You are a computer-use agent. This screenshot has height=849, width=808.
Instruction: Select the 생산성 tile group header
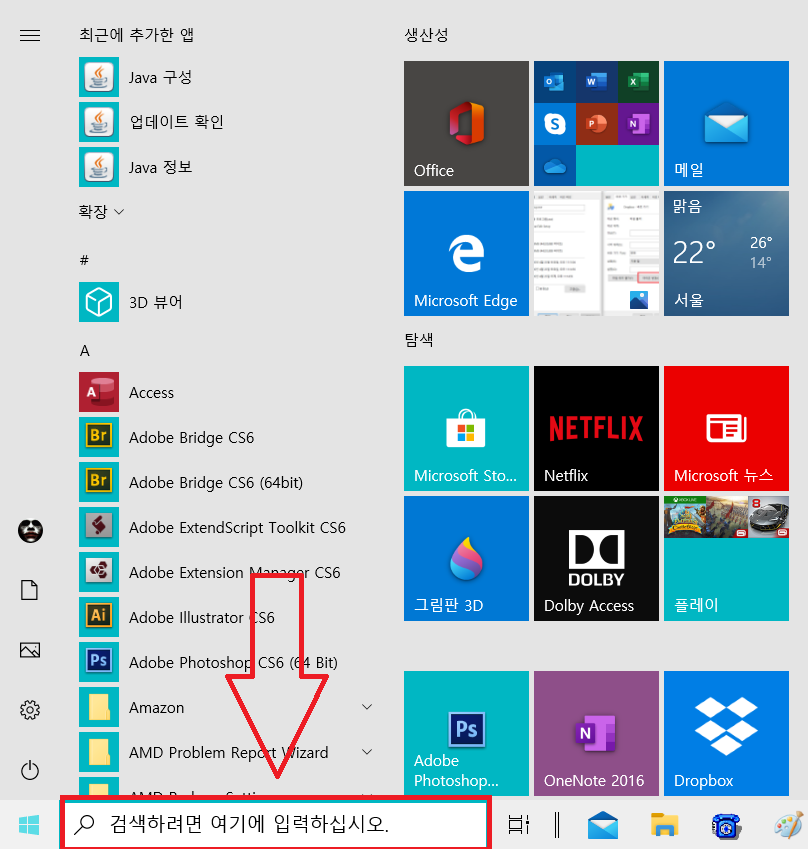pyautogui.click(x=426, y=35)
